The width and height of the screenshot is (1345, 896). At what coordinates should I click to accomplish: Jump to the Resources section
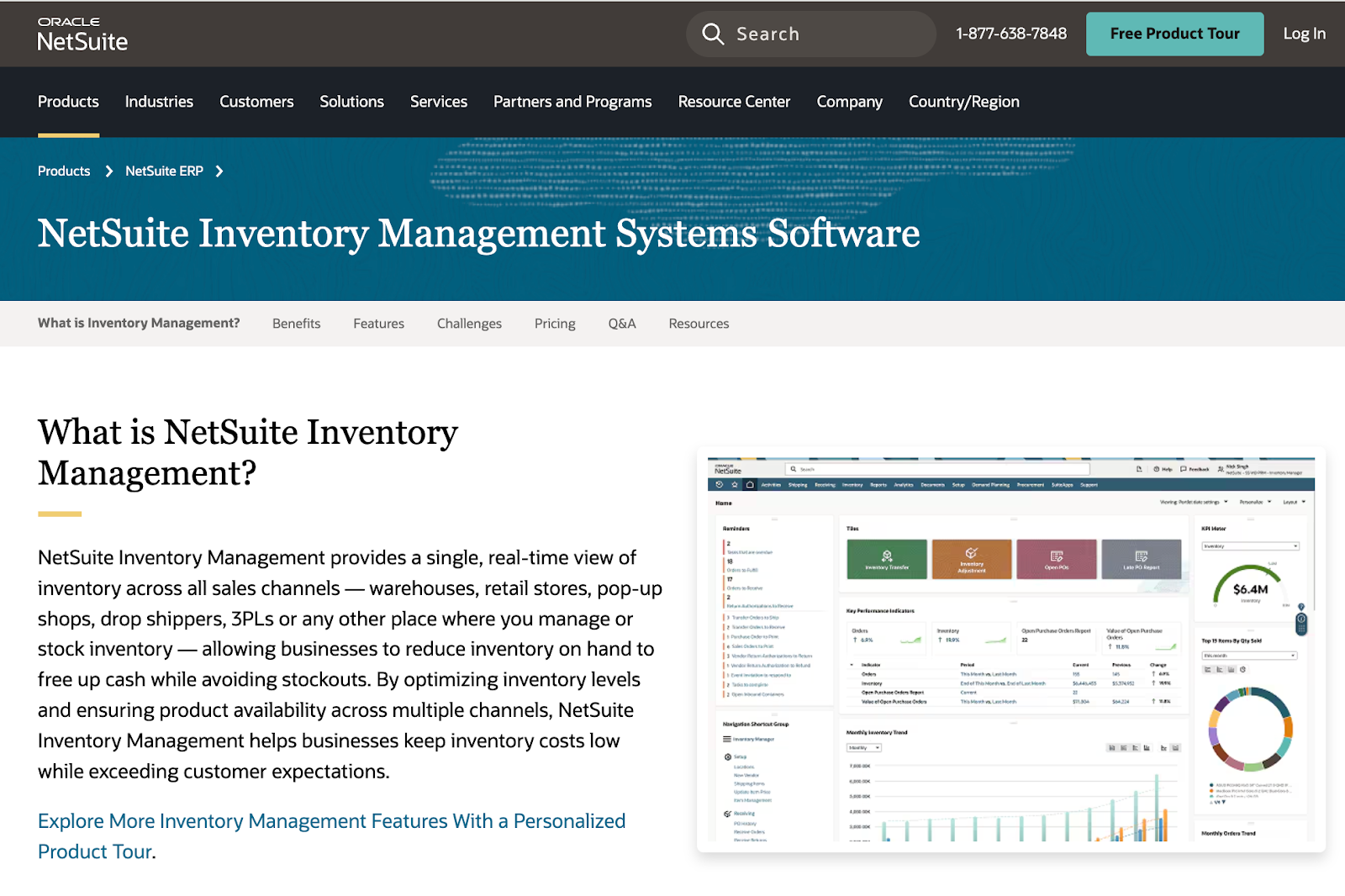click(699, 324)
